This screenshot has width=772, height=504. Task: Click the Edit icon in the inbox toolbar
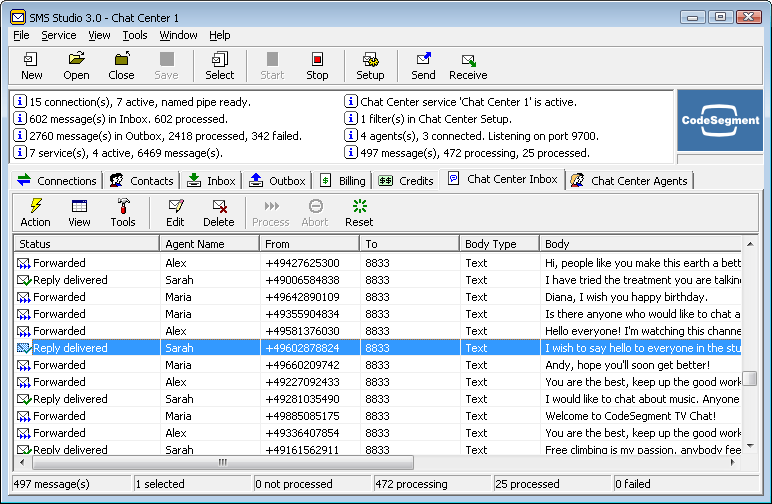pyautogui.click(x=175, y=213)
